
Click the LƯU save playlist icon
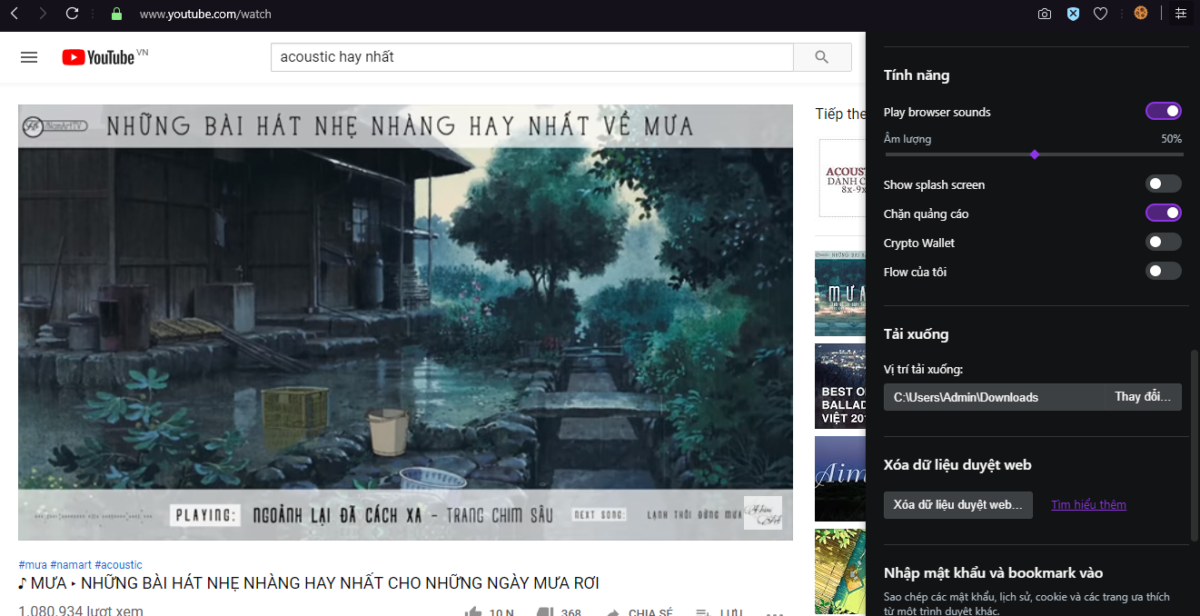point(703,612)
